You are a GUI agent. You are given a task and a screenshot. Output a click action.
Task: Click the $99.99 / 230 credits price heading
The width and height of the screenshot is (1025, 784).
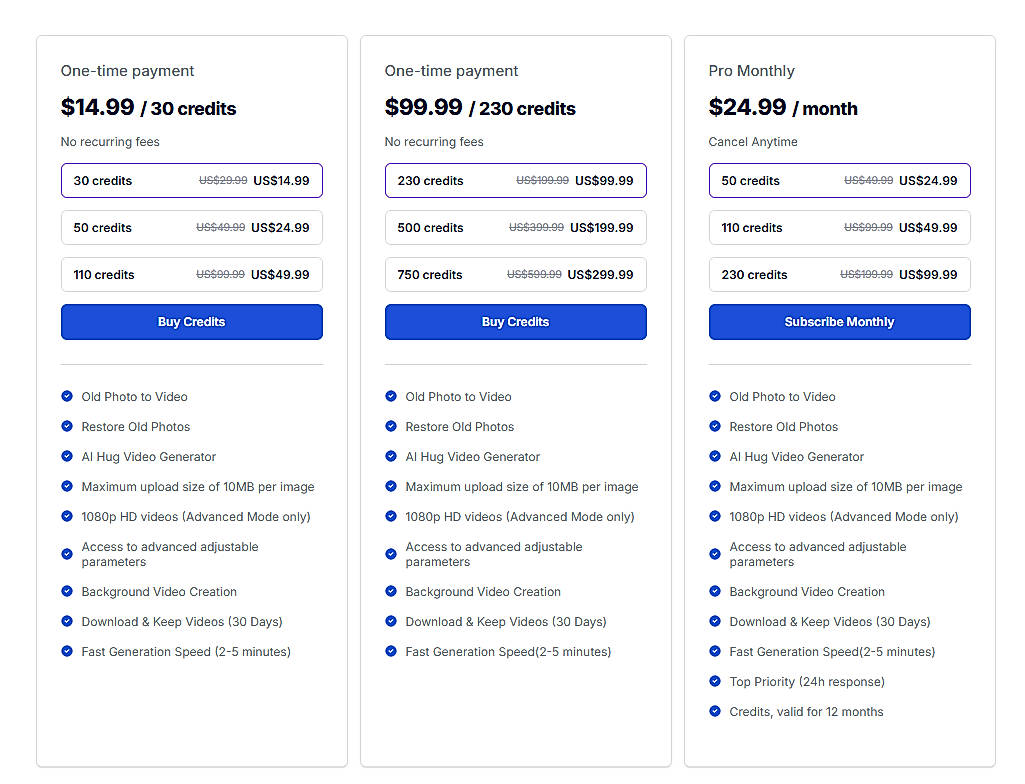tap(480, 107)
